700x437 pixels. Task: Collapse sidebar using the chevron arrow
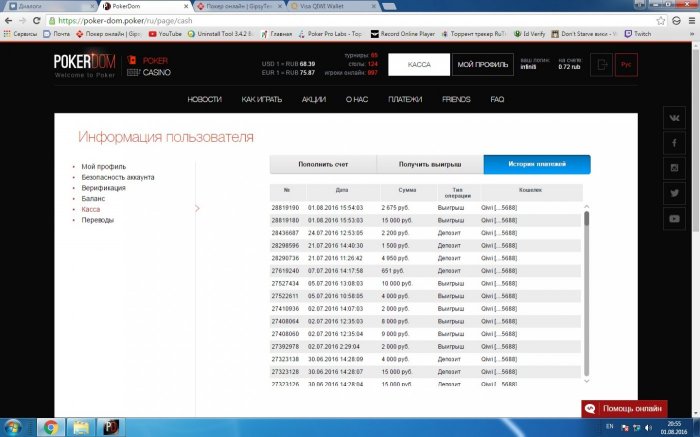click(x=197, y=209)
